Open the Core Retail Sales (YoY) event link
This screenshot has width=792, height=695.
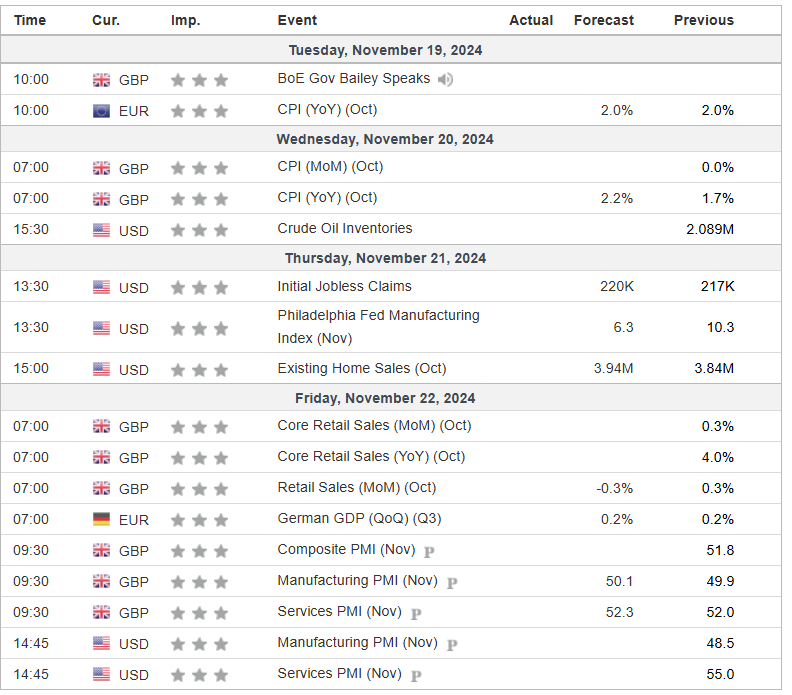[x=371, y=456]
